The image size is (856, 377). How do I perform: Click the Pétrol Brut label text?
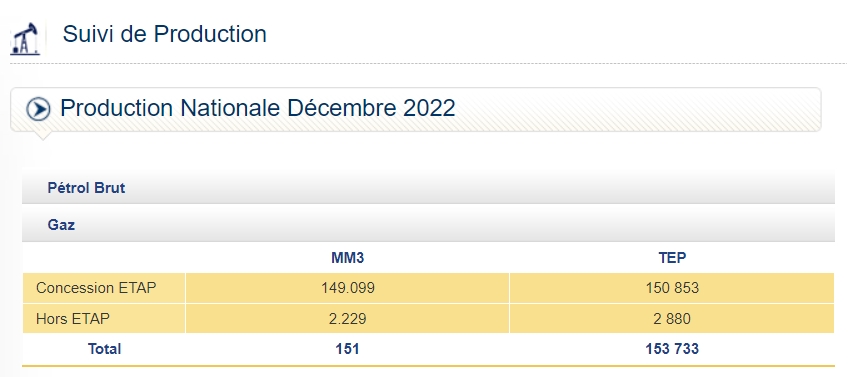click(x=86, y=188)
